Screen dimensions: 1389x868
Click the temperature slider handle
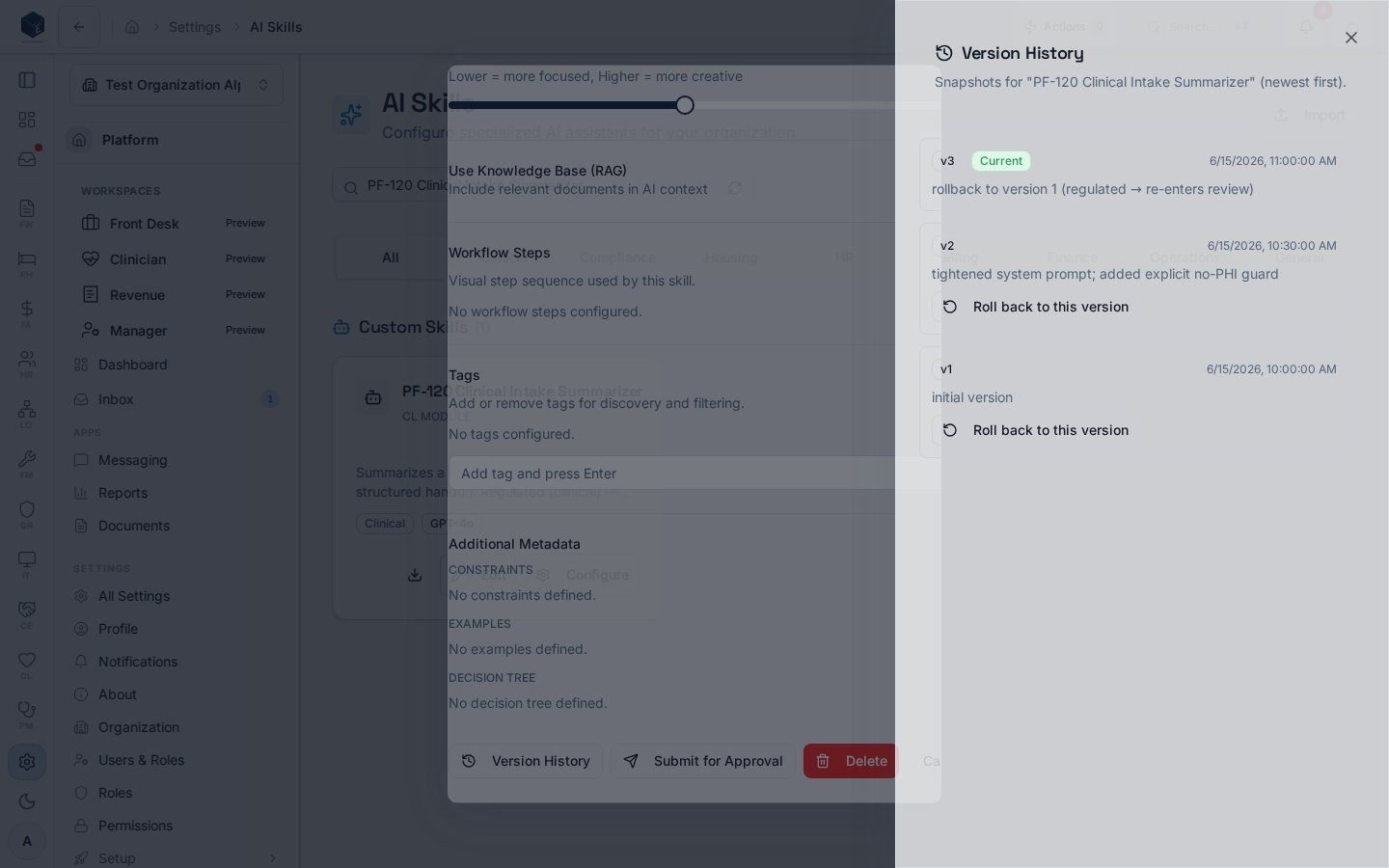point(685,105)
